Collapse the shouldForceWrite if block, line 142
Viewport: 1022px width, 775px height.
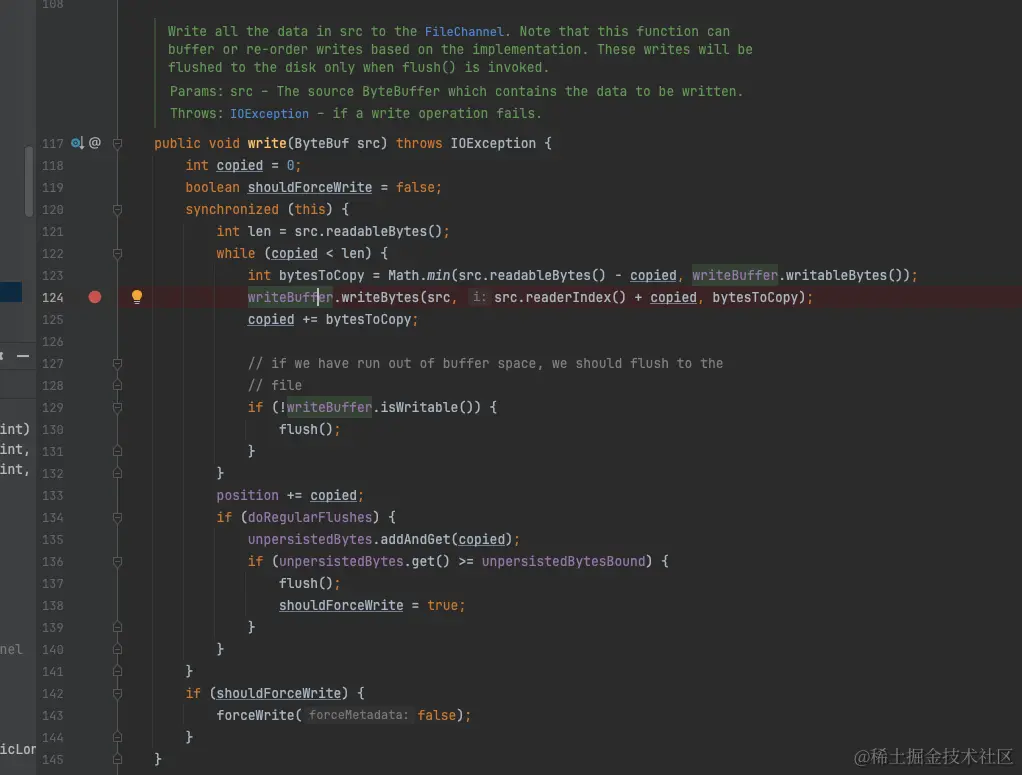(117, 694)
